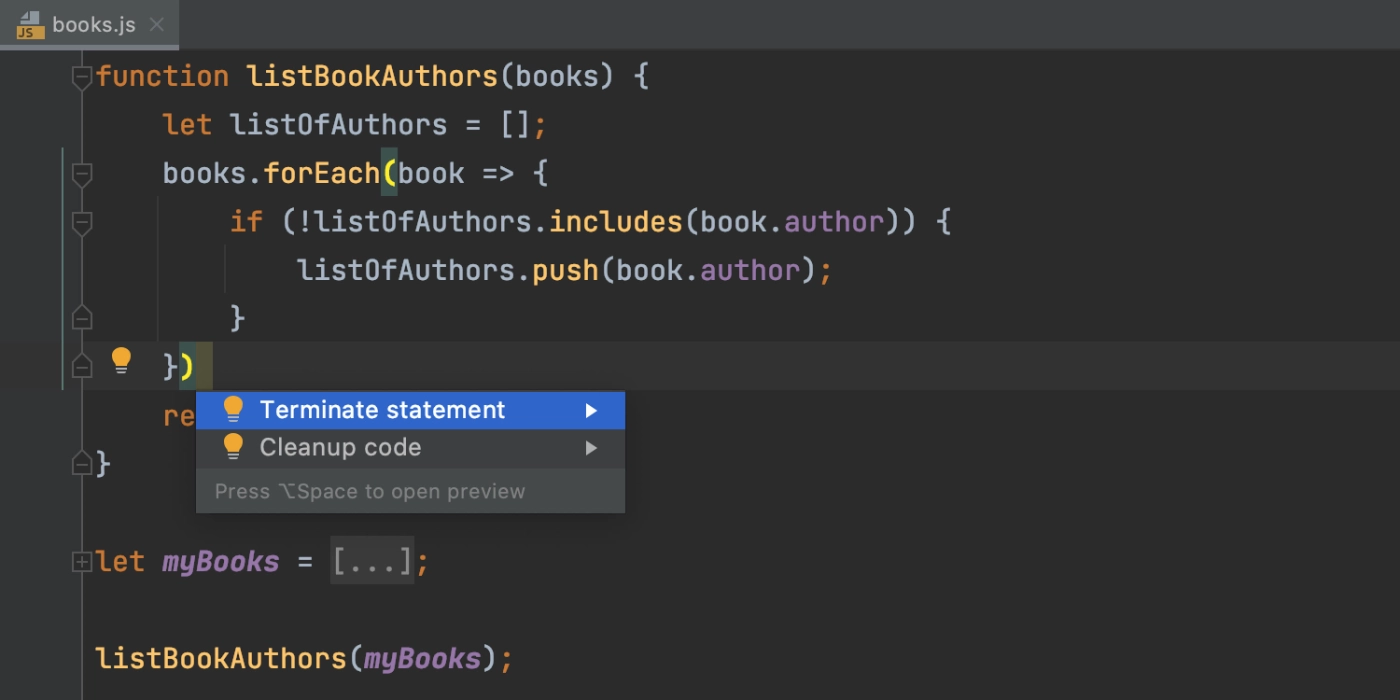Click the highlighted closing parenthesis after forEach
Viewport: 1400px width, 700px height.
coord(187,366)
